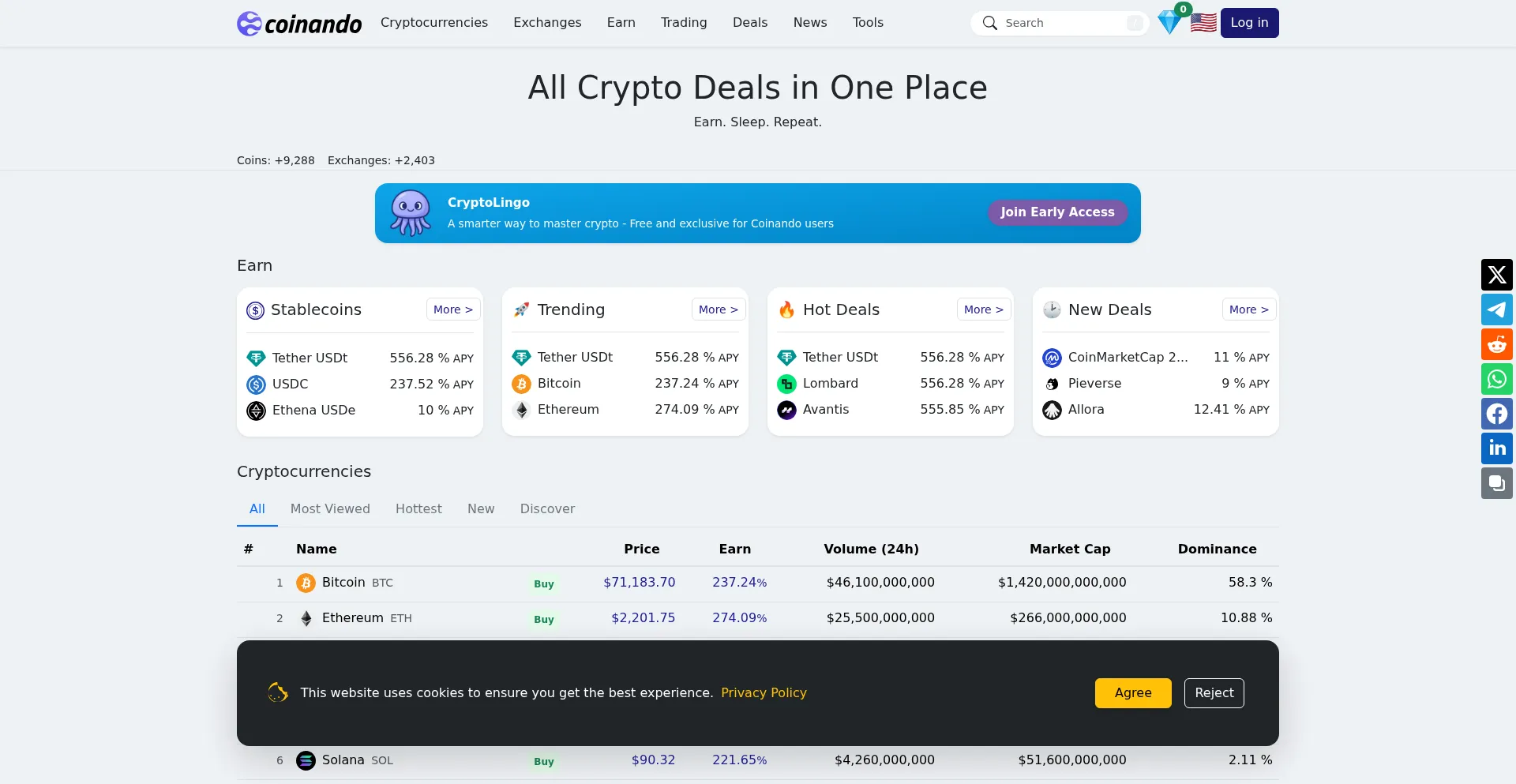Click Buy button for Ethereum
The height and width of the screenshot is (784, 1516).
click(x=544, y=620)
